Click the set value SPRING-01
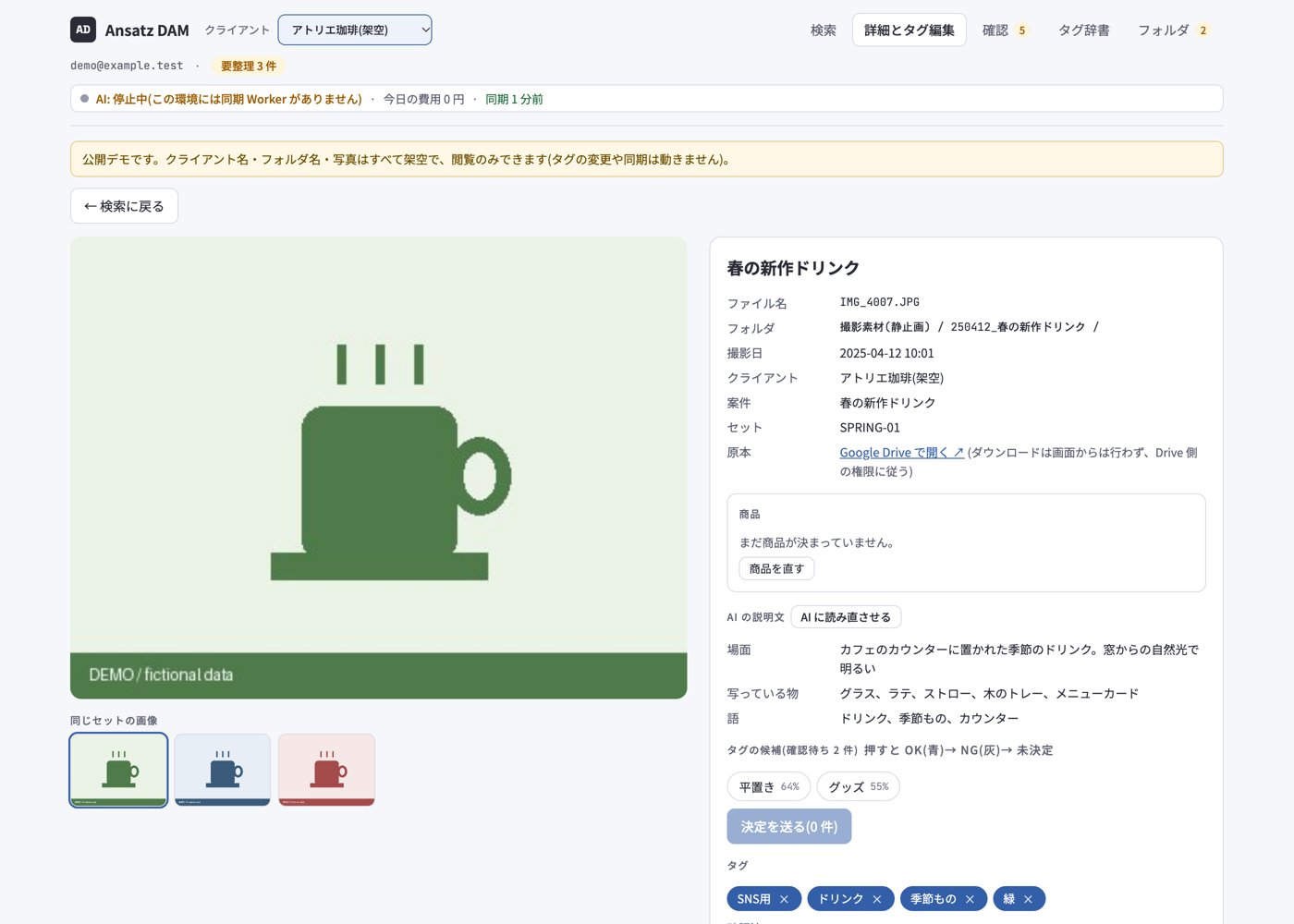The height and width of the screenshot is (924, 1294). coord(870,427)
